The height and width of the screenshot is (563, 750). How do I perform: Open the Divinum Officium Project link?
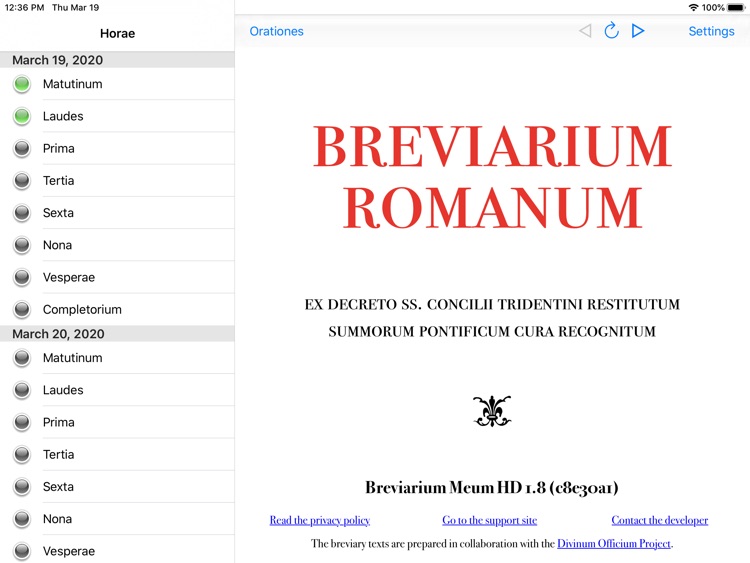614,544
